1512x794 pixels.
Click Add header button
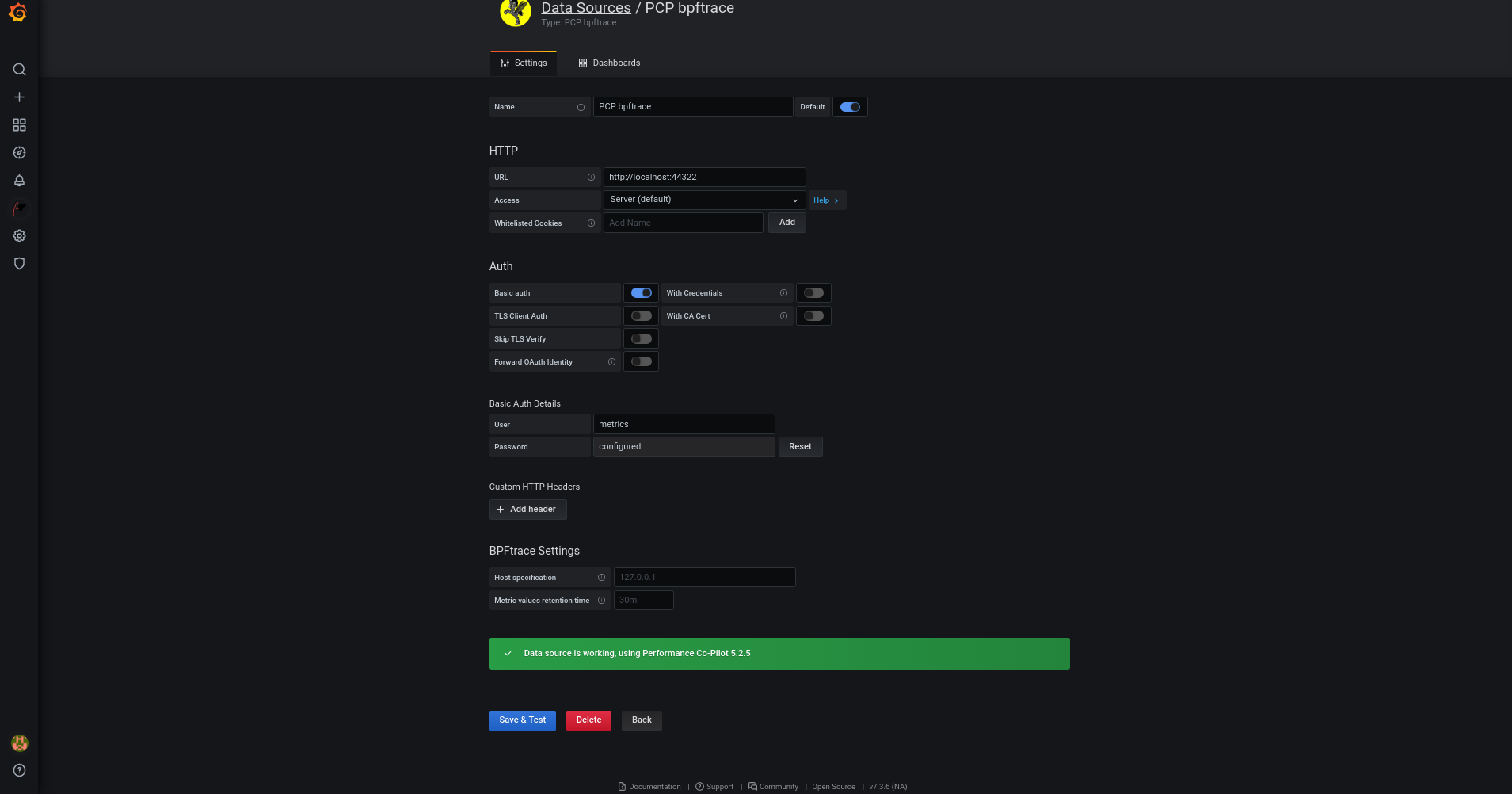527,510
